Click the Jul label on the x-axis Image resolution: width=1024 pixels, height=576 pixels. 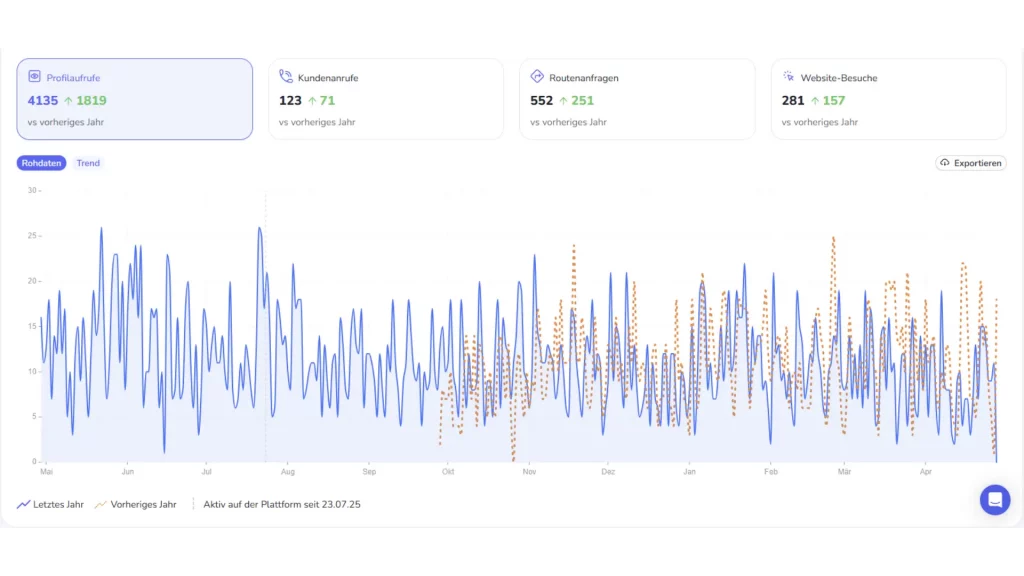[206, 472]
